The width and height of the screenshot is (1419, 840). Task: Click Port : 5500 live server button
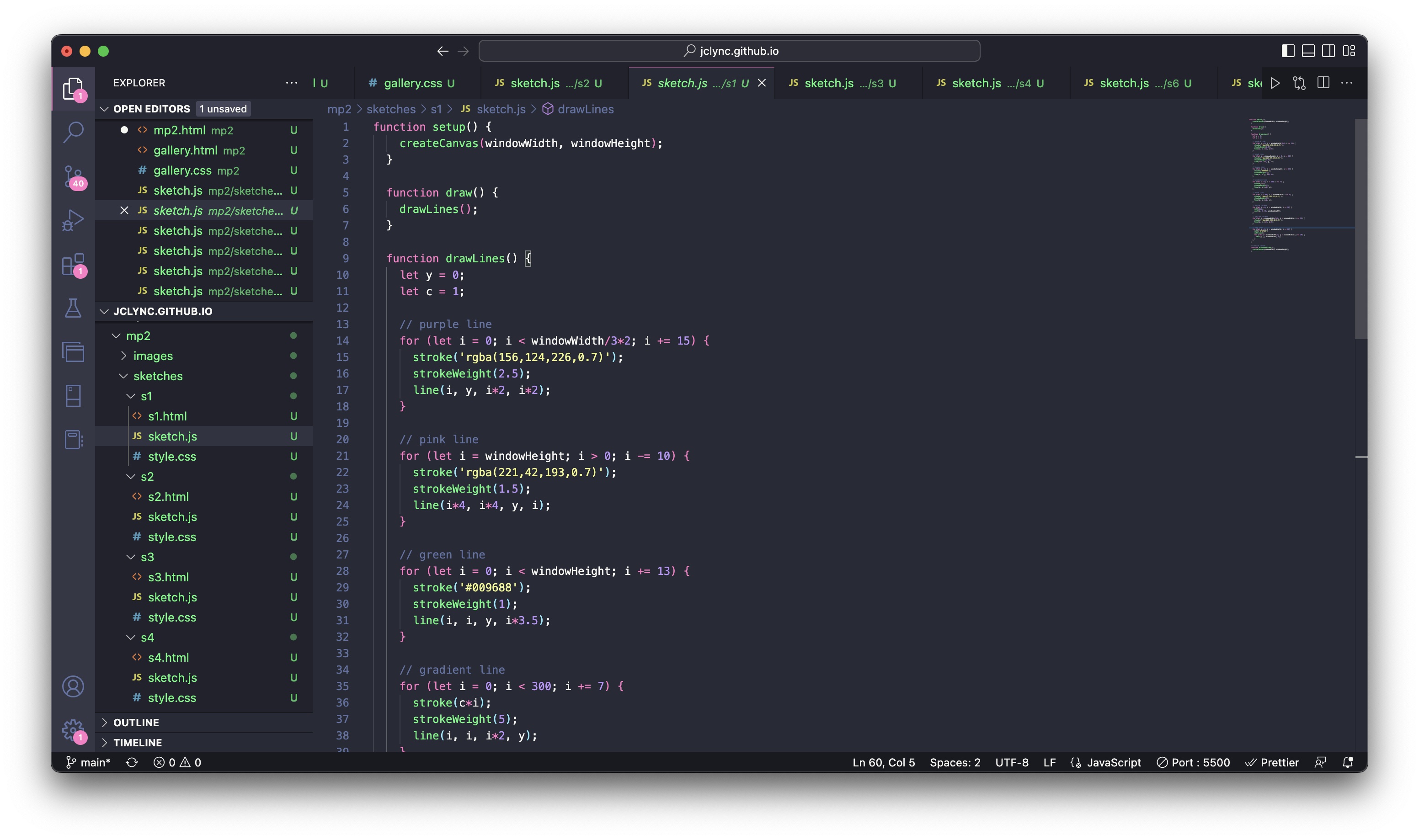pos(1193,762)
